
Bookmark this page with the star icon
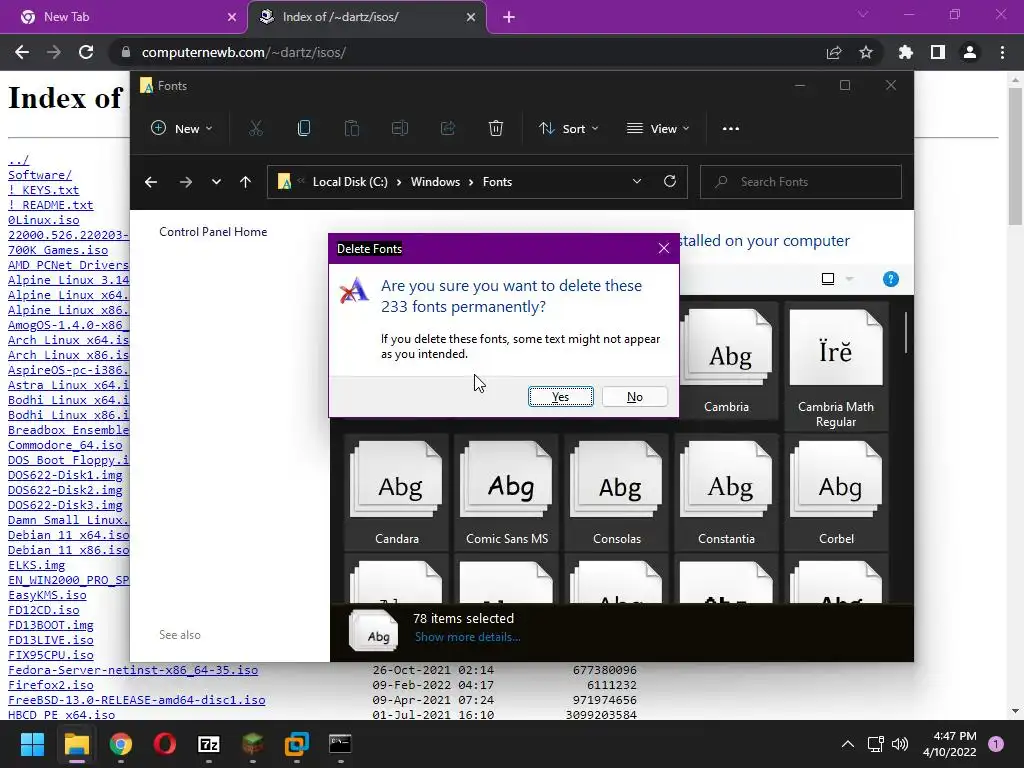[x=866, y=52]
